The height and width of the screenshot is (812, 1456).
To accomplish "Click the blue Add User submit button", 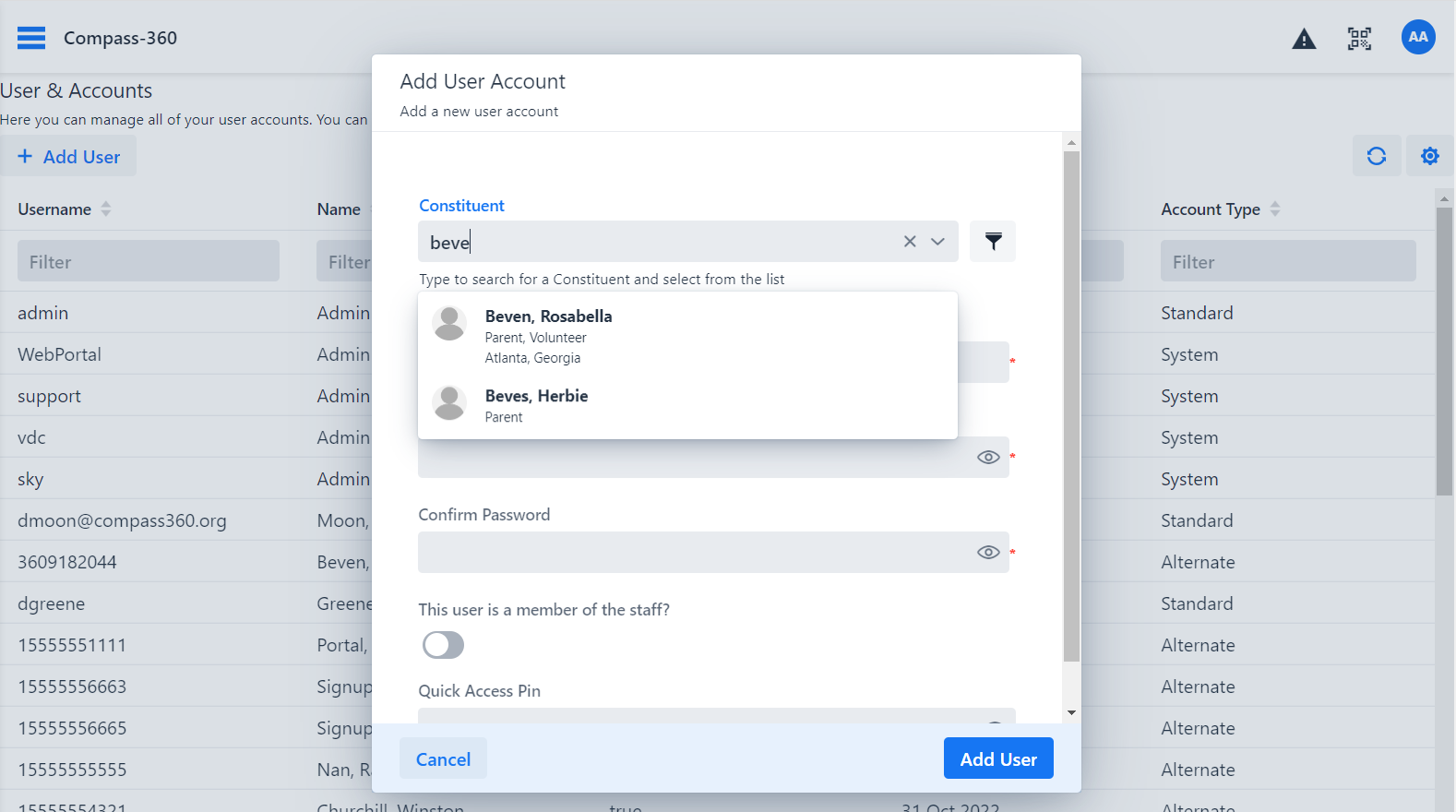I will [x=998, y=759].
